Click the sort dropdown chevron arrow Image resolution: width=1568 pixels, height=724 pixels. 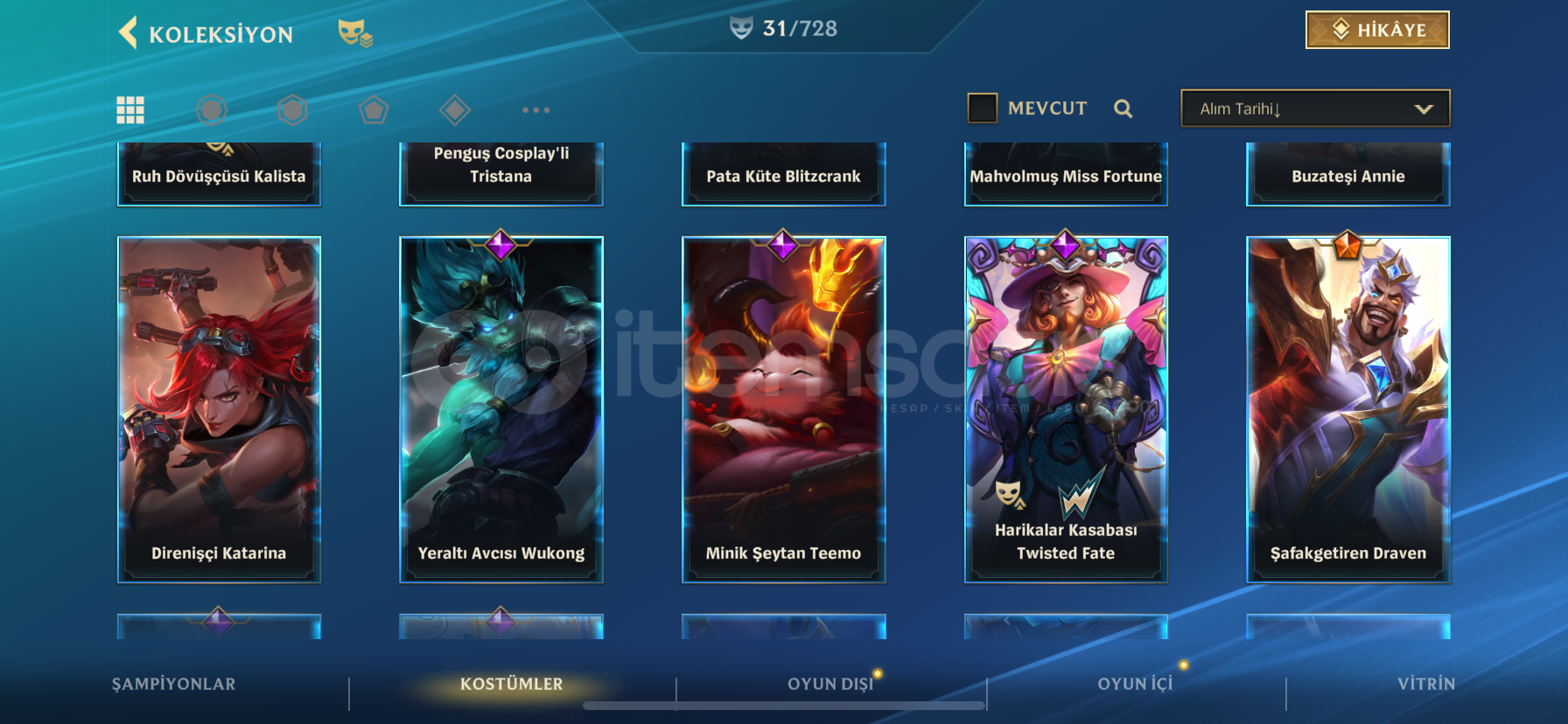coord(1424,109)
